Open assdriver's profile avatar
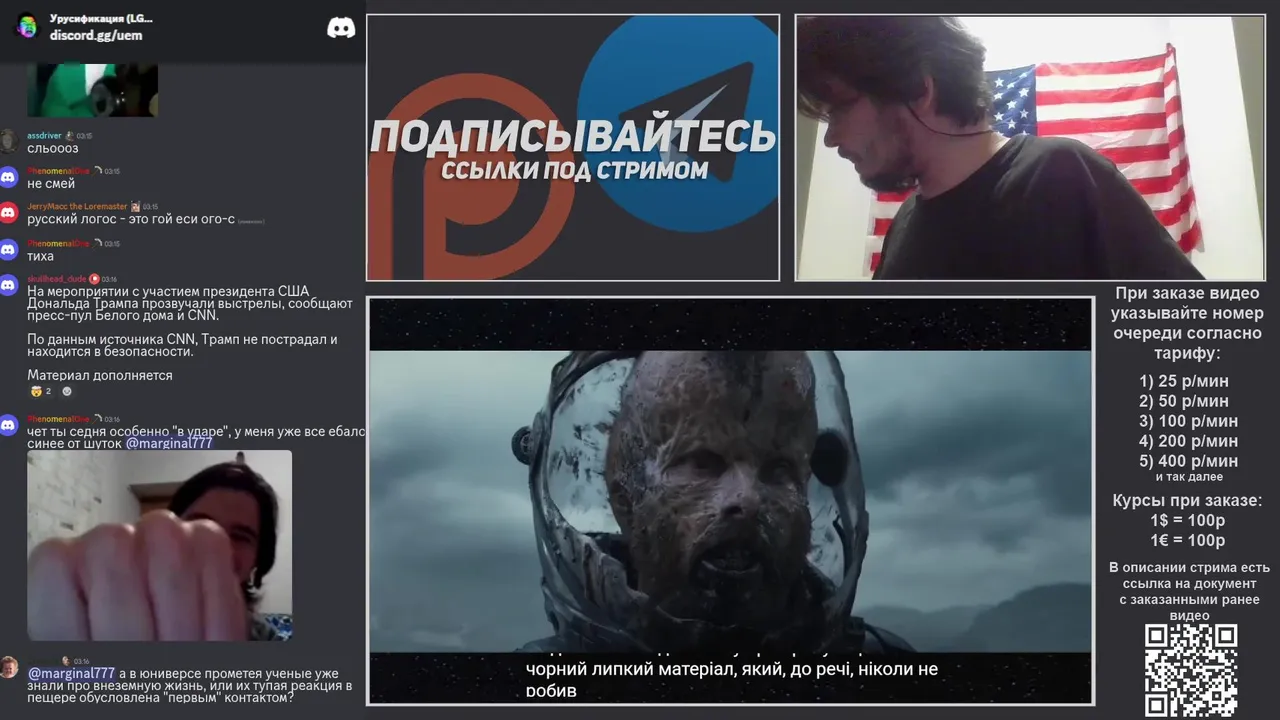Viewport: 1280px width, 720px height. pyautogui.click(x=9, y=141)
